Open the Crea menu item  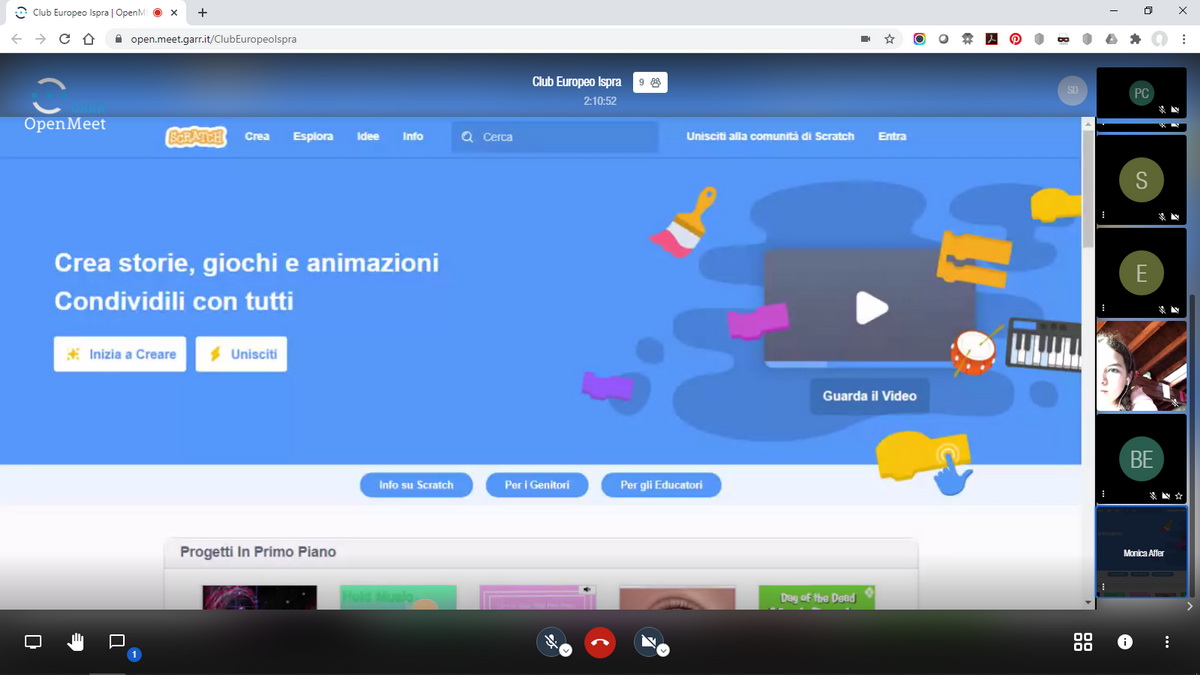(257, 136)
